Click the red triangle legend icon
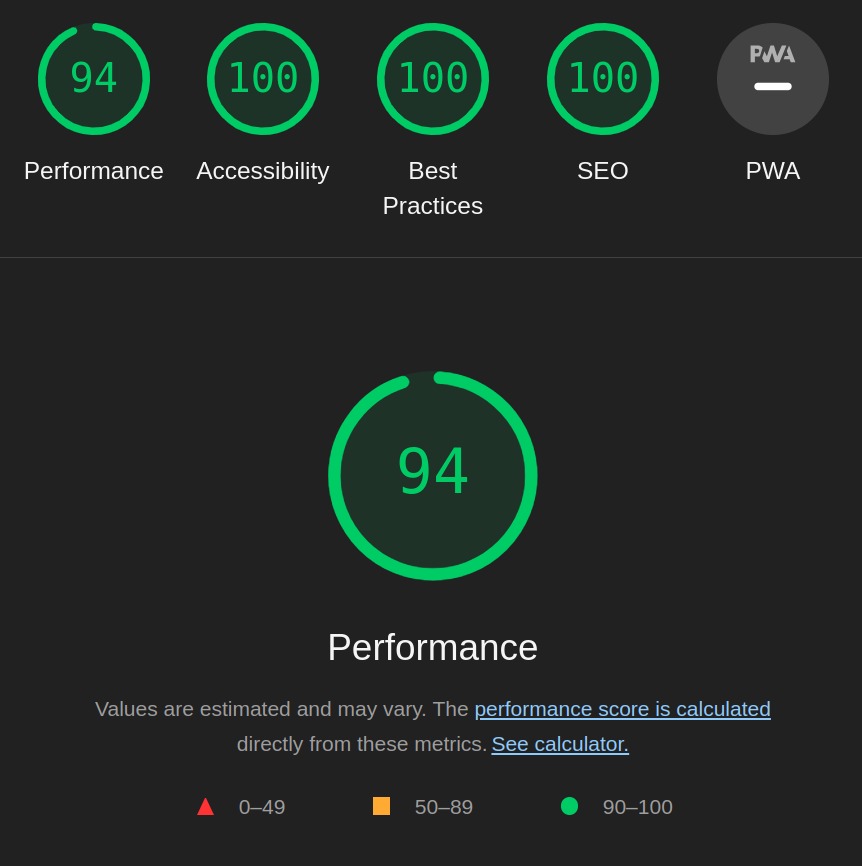 (205, 806)
